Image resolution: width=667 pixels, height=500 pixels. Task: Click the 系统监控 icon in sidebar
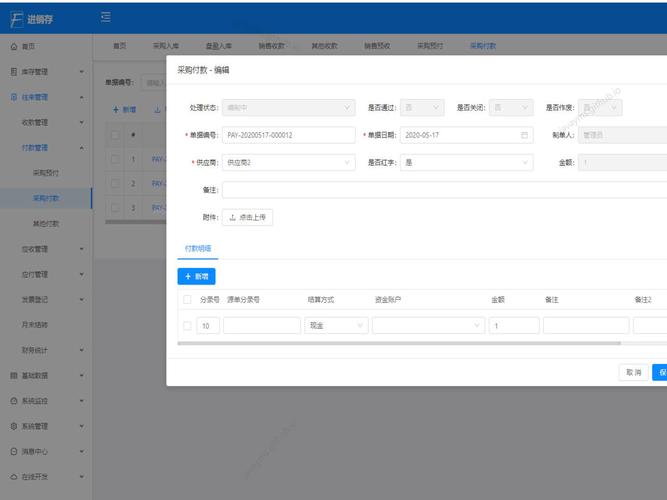[x=13, y=400]
